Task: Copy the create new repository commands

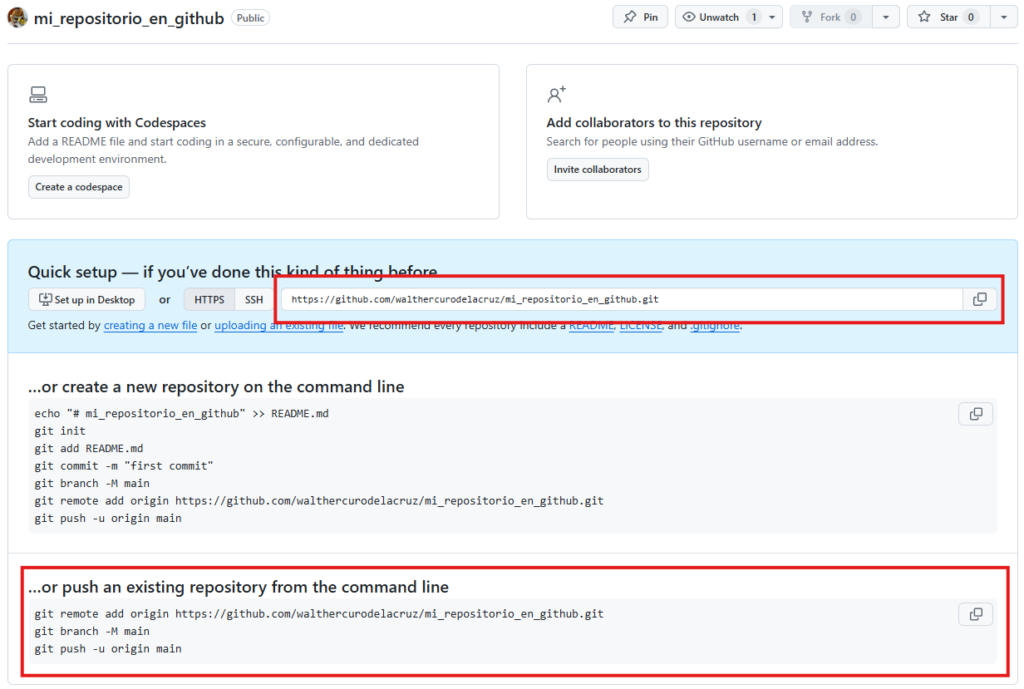Action: pos(976,414)
